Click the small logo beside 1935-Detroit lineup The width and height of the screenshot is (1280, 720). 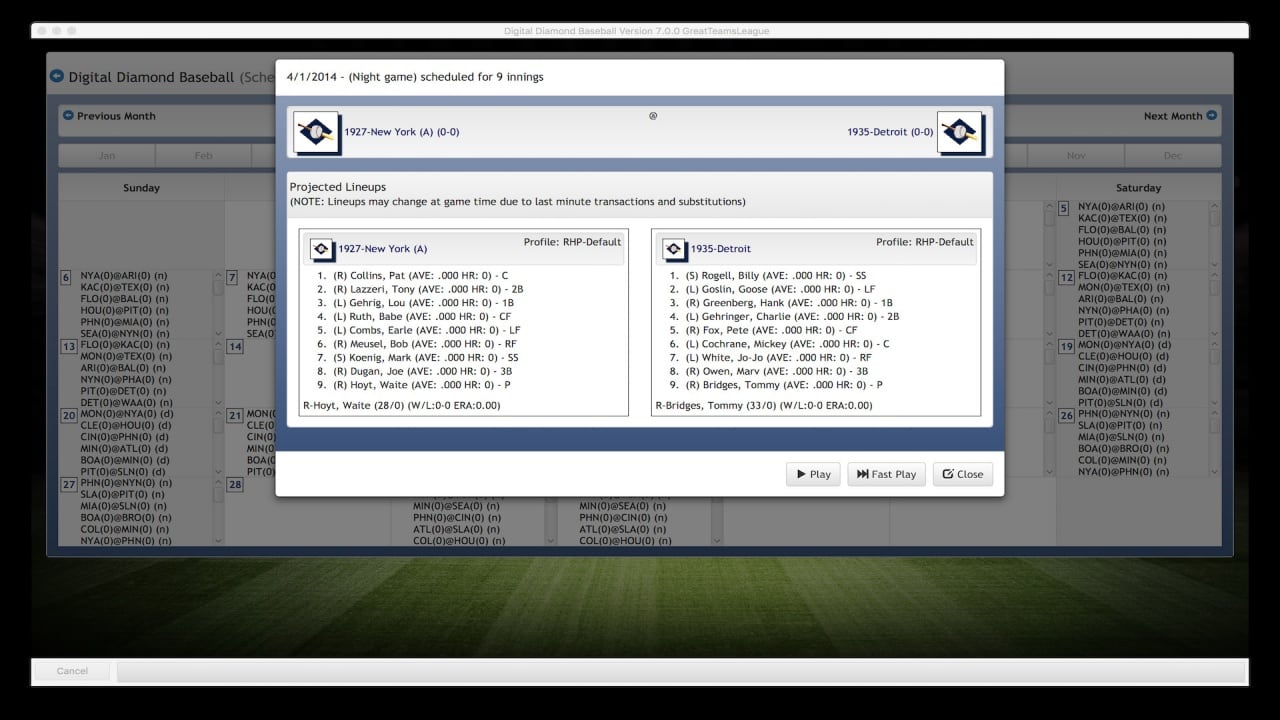tap(674, 249)
